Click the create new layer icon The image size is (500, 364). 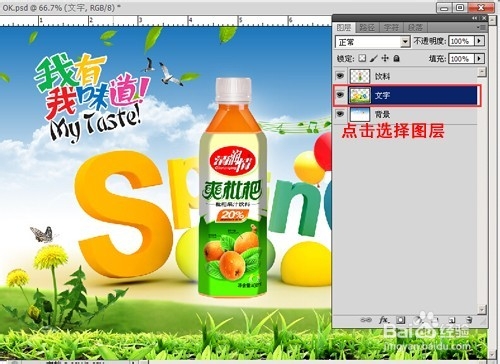click(452, 320)
